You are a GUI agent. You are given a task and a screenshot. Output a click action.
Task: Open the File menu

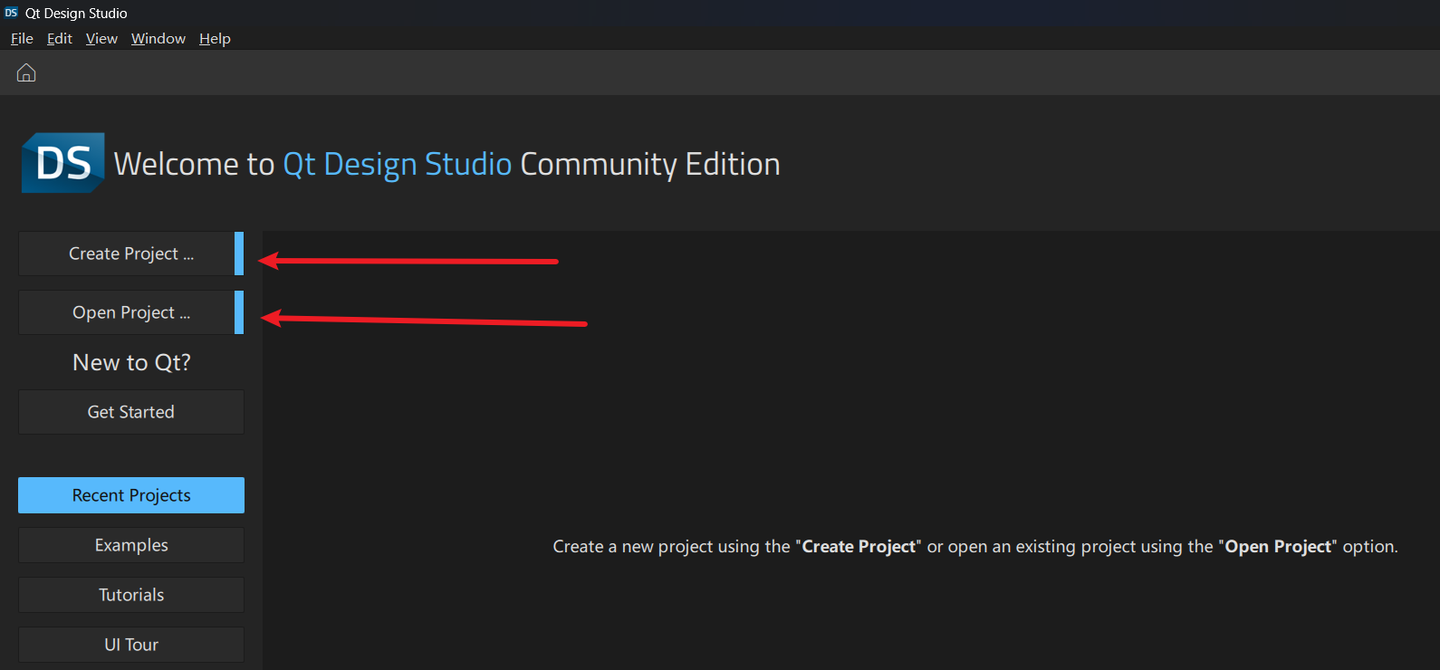point(22,39)
